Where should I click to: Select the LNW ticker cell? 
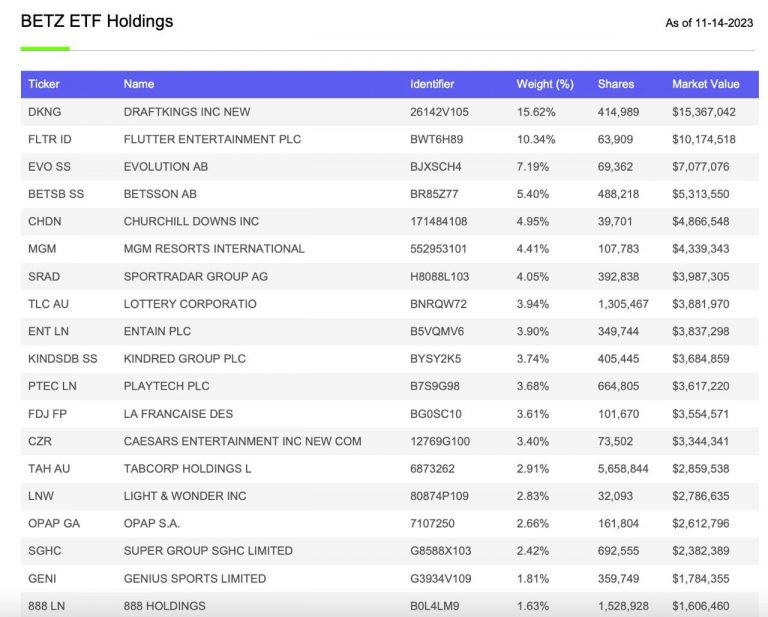click(x=41, y=497)
